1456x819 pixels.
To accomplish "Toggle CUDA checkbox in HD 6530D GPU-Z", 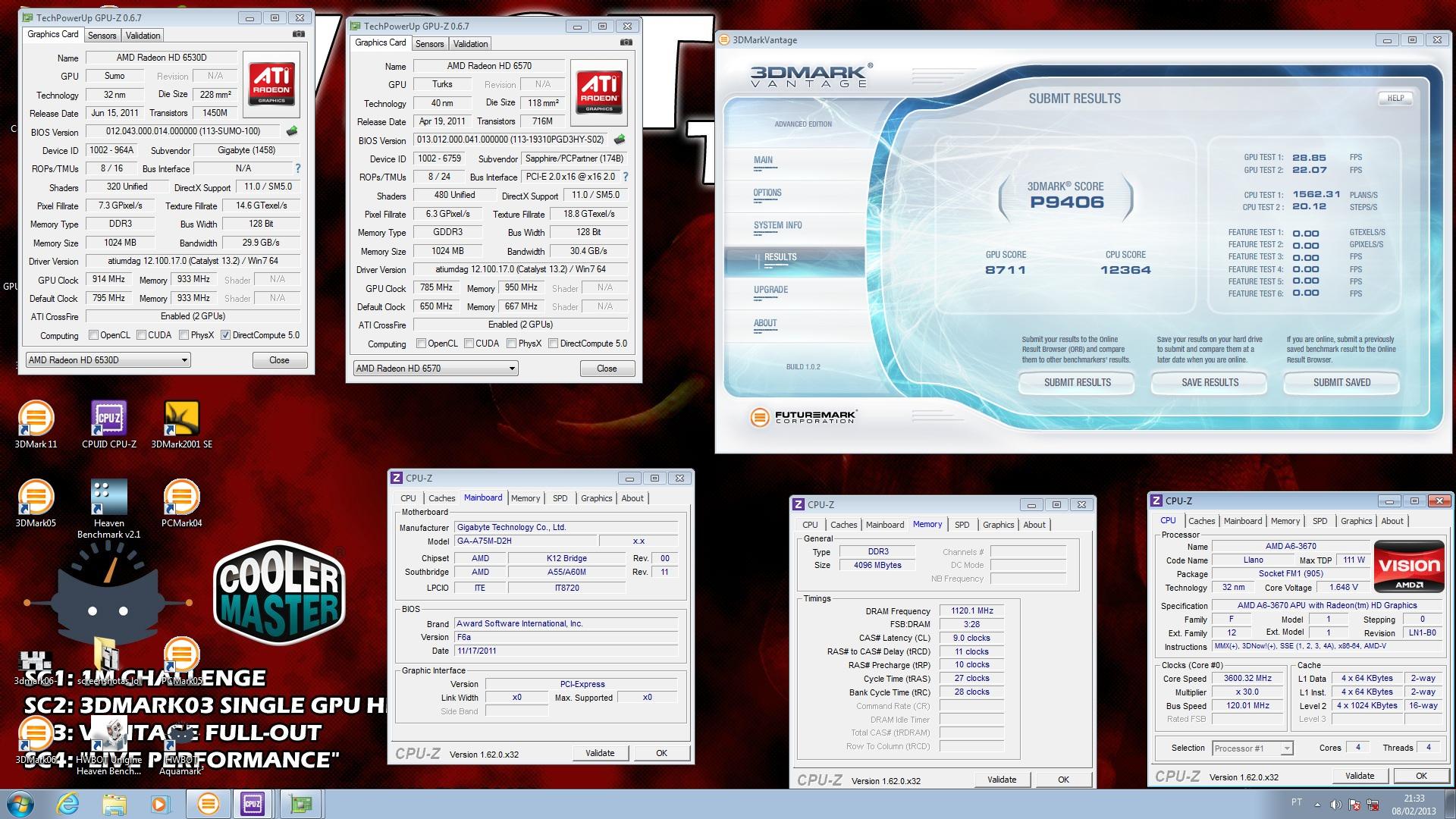I will pyautogui.click(x=140, y=334).
